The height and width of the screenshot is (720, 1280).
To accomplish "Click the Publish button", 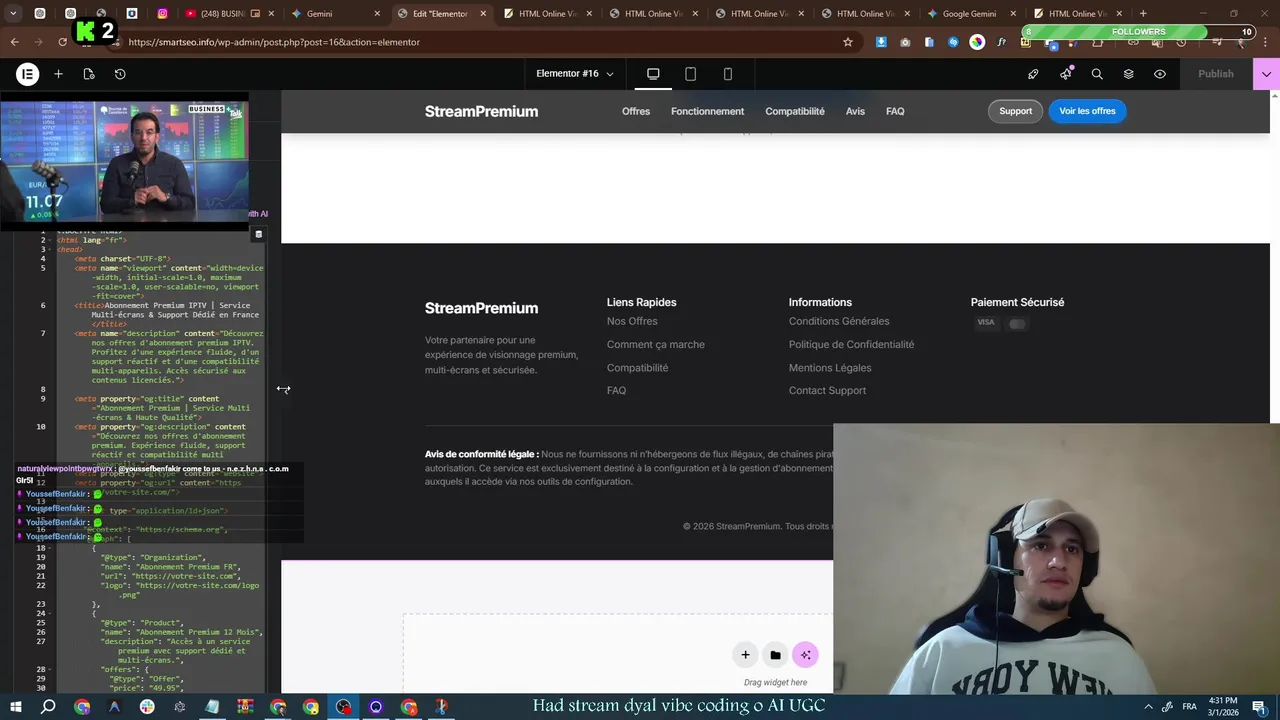I will click(1215, 74).
